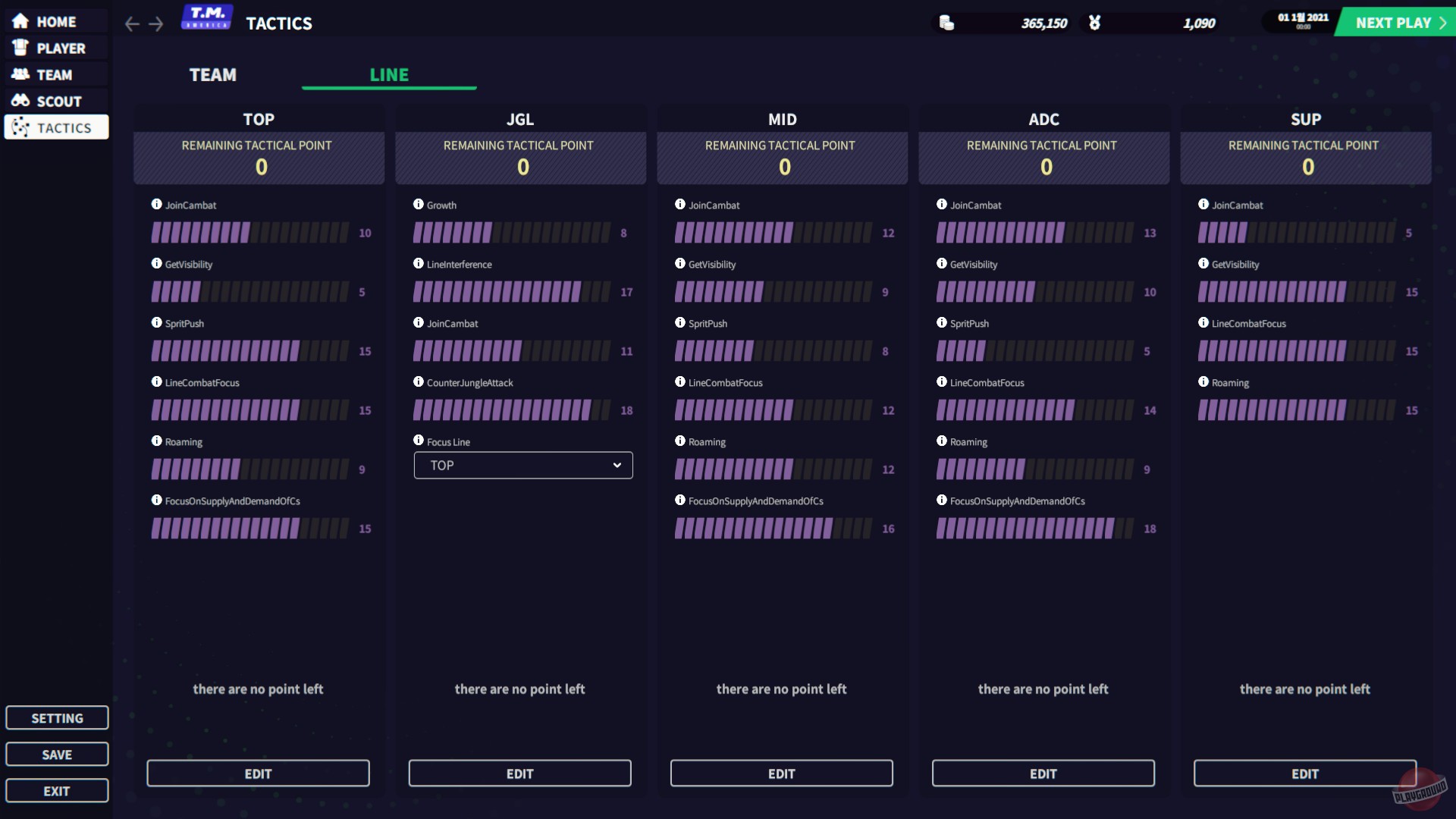Click the info icon next to TOP JoinCambat
1456x819 pixels.
(157, 204)
